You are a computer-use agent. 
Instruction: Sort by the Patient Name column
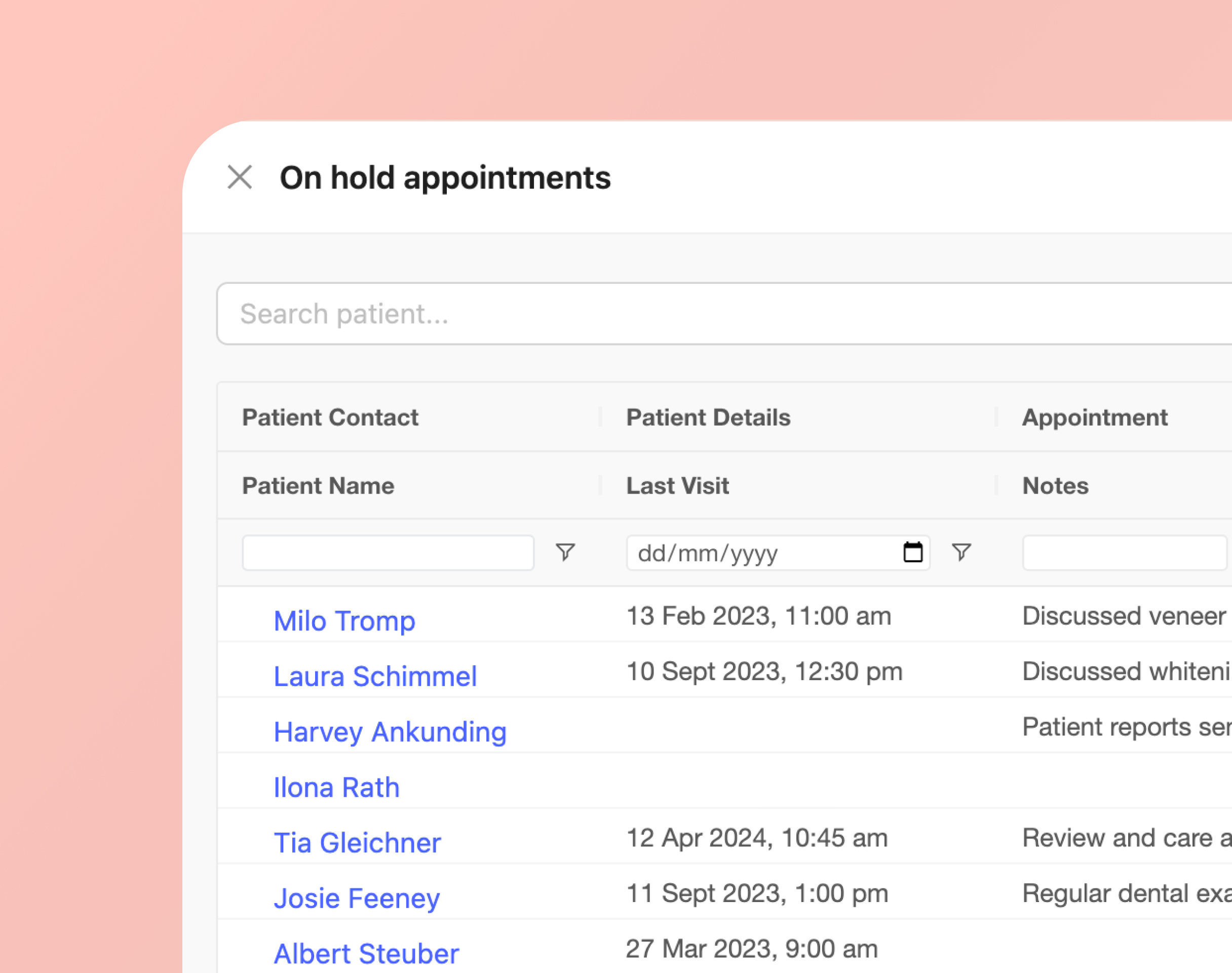(318, 486)
